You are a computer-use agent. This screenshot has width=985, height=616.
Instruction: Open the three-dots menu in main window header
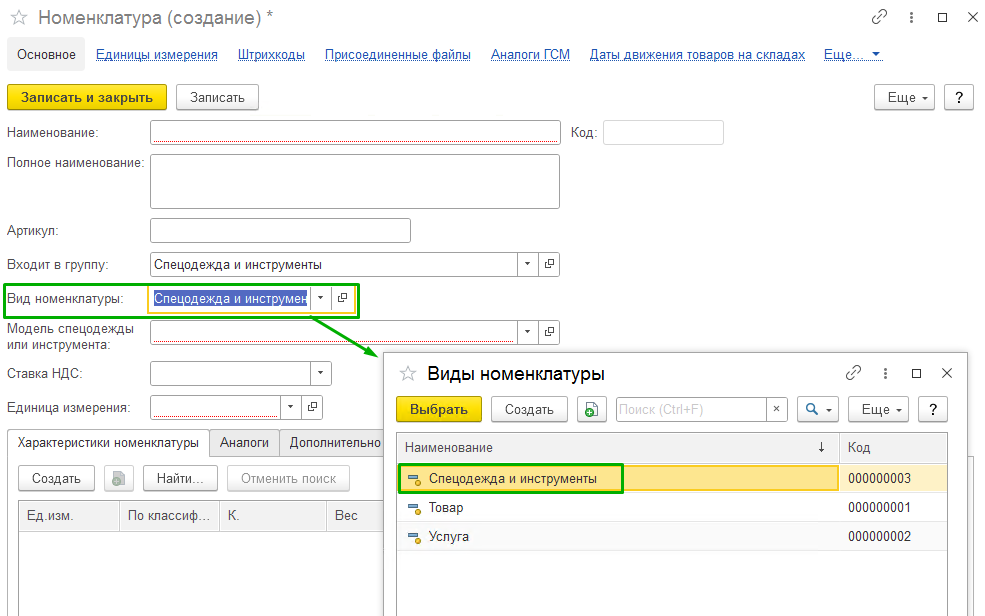(x=910, y=17)
